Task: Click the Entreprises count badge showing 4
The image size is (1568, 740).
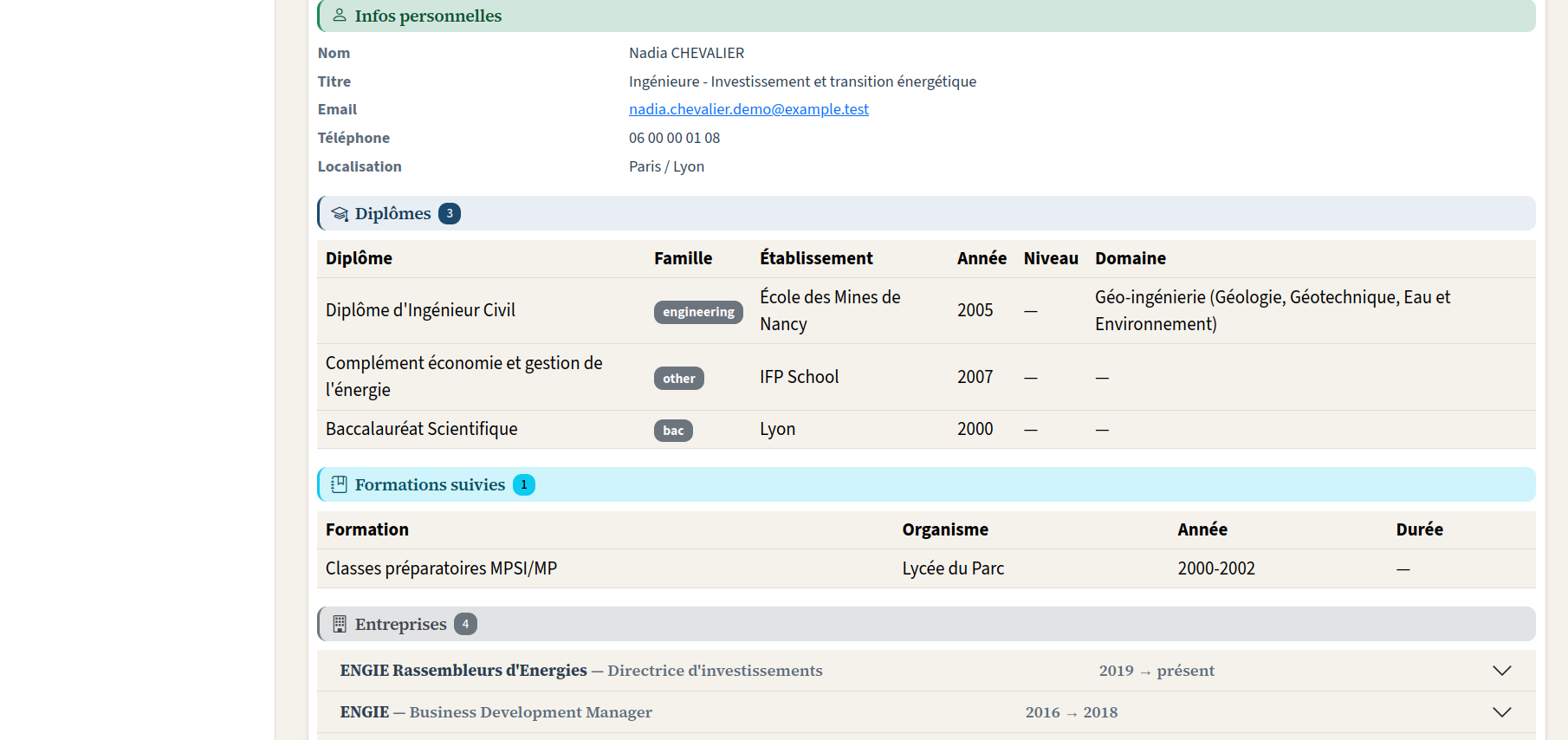Action: click(465, 624)
